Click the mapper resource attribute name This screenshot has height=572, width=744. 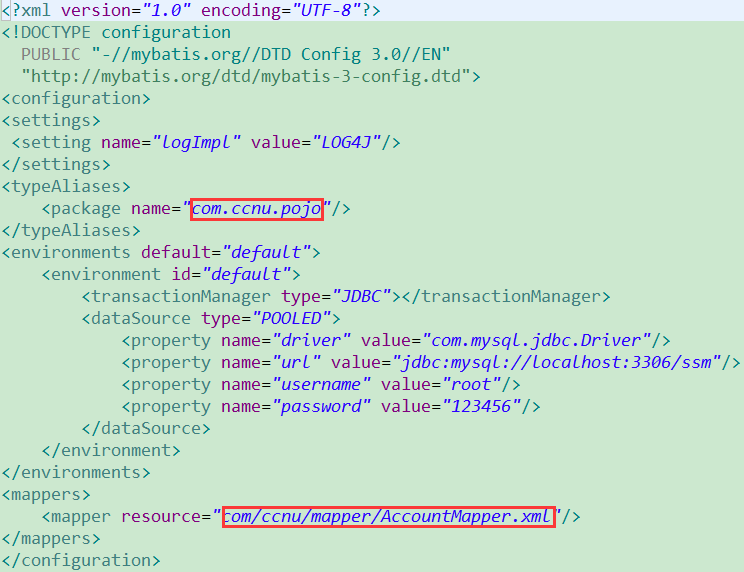[x=160, y=517]
